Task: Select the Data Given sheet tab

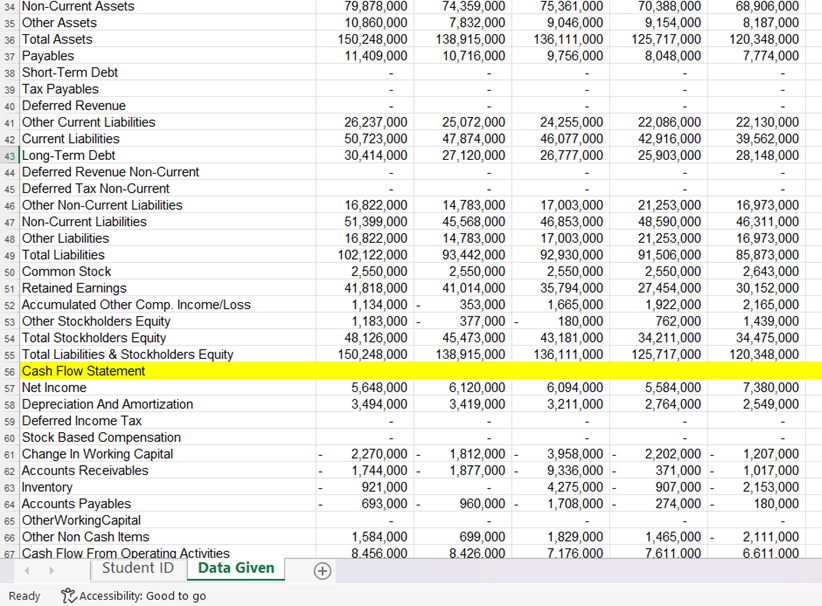Action: pos(235,568)
